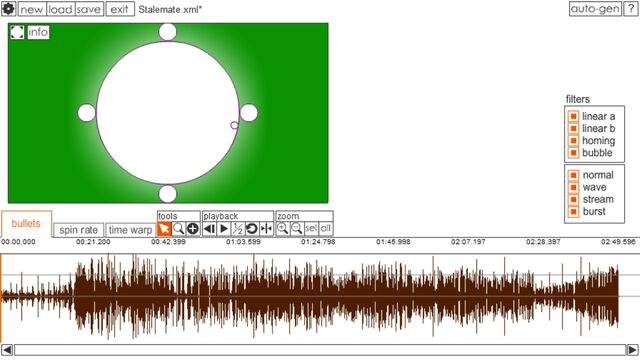640x360 pixels.
Task: Click the Stalemate.xml* file name
Action: point(170,9)
